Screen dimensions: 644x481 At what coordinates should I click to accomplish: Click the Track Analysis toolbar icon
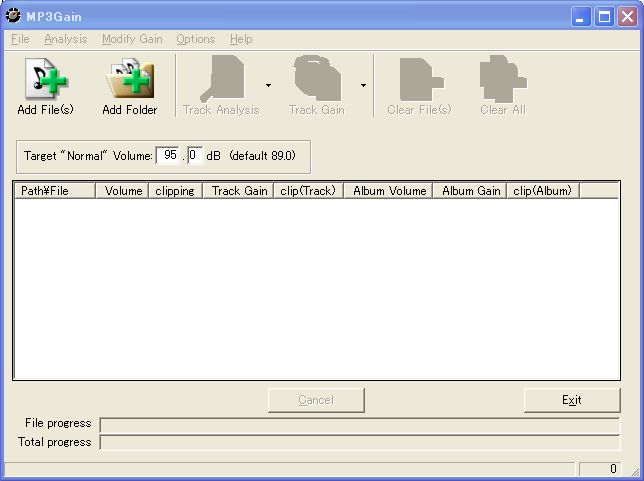(x=222, y=78)
